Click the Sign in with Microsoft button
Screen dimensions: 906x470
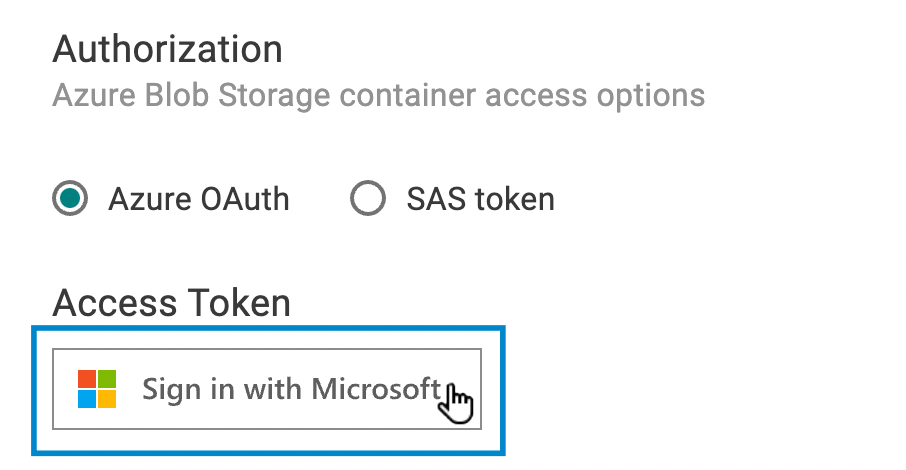[267, 389]
